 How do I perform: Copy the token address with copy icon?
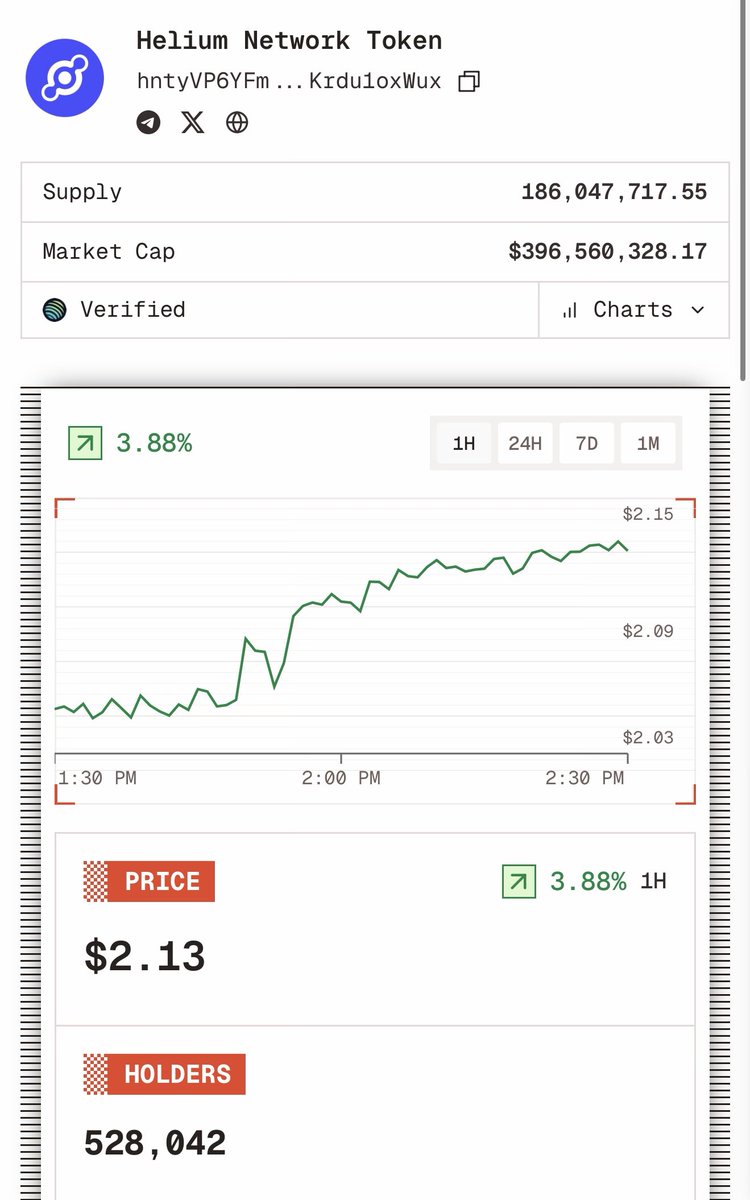[469, 82]
